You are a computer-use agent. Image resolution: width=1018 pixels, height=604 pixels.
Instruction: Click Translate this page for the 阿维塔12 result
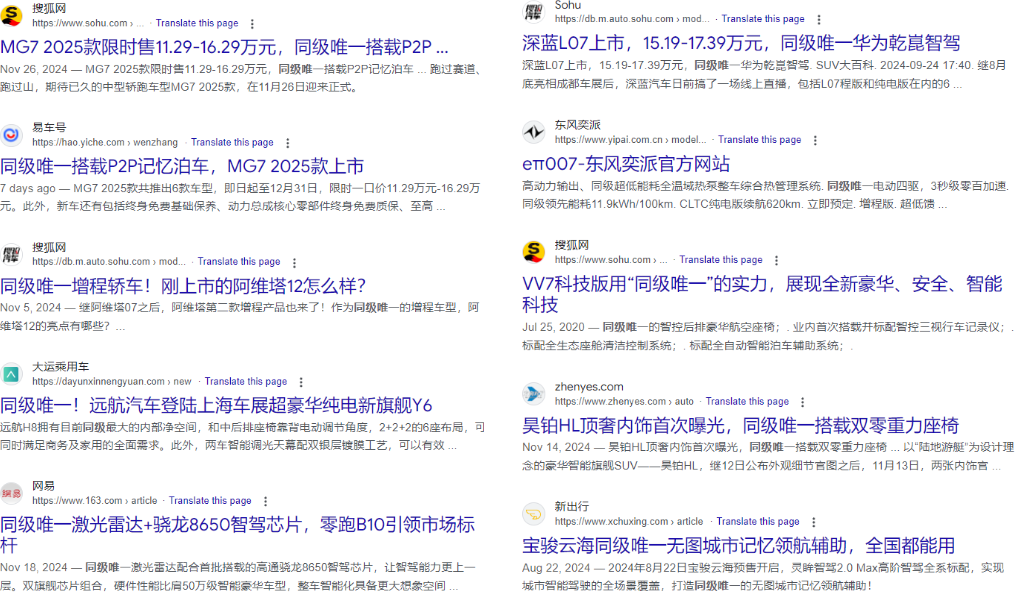pyautogui.click(x=239, y=261)
